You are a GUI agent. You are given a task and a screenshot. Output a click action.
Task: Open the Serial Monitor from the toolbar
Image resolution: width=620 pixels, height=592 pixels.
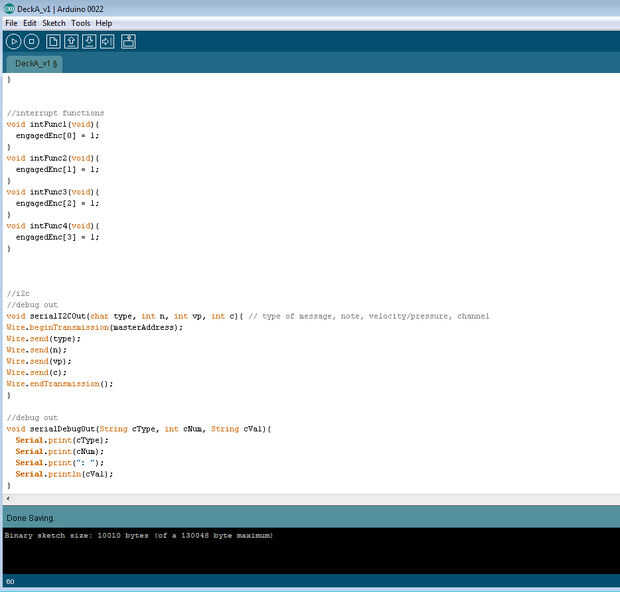(x=128, y=41)
